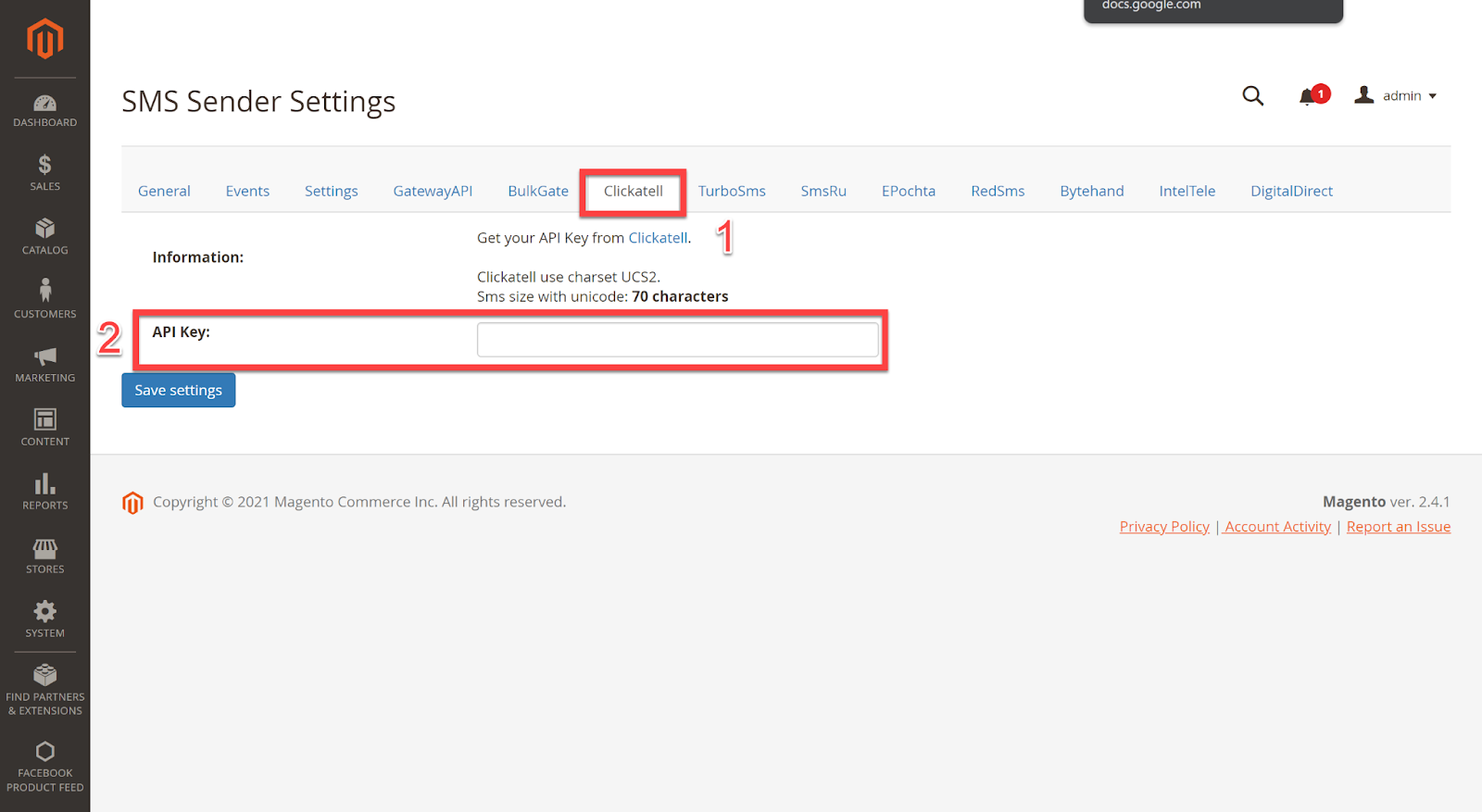The height and width of the screenshot is (812, 1482).
Task: Switch to the BulkGate tab
Action: tap(538, 191)
